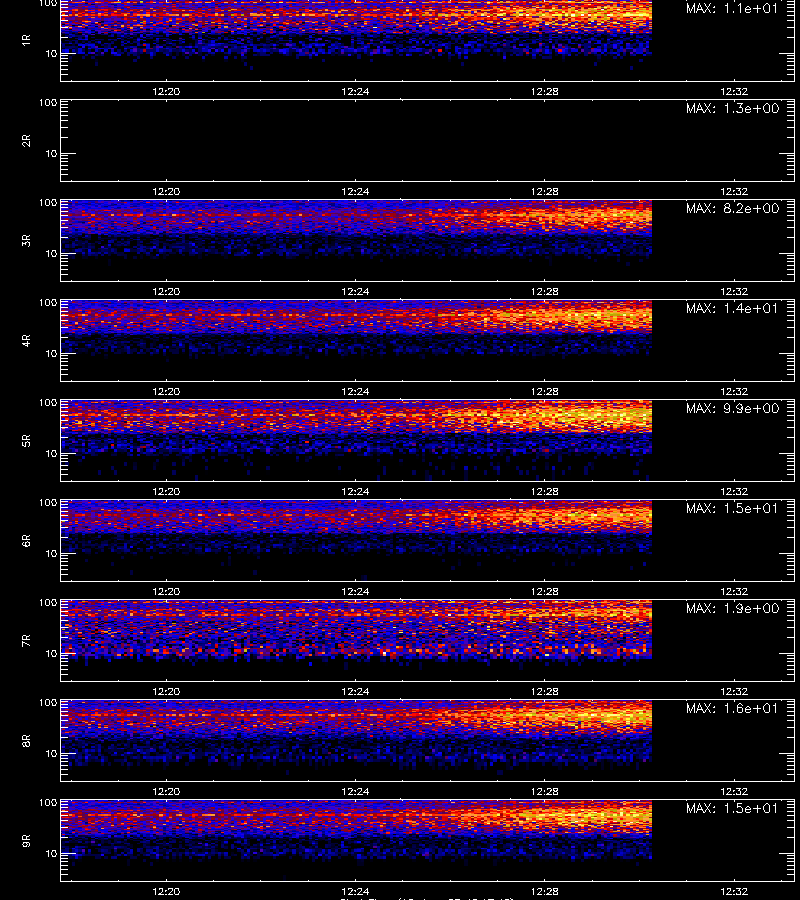Click the 100 y-axis value on 2R panel
Viewport: 800px width, 900px height.
pyautogui.click(x=48, y=103)
